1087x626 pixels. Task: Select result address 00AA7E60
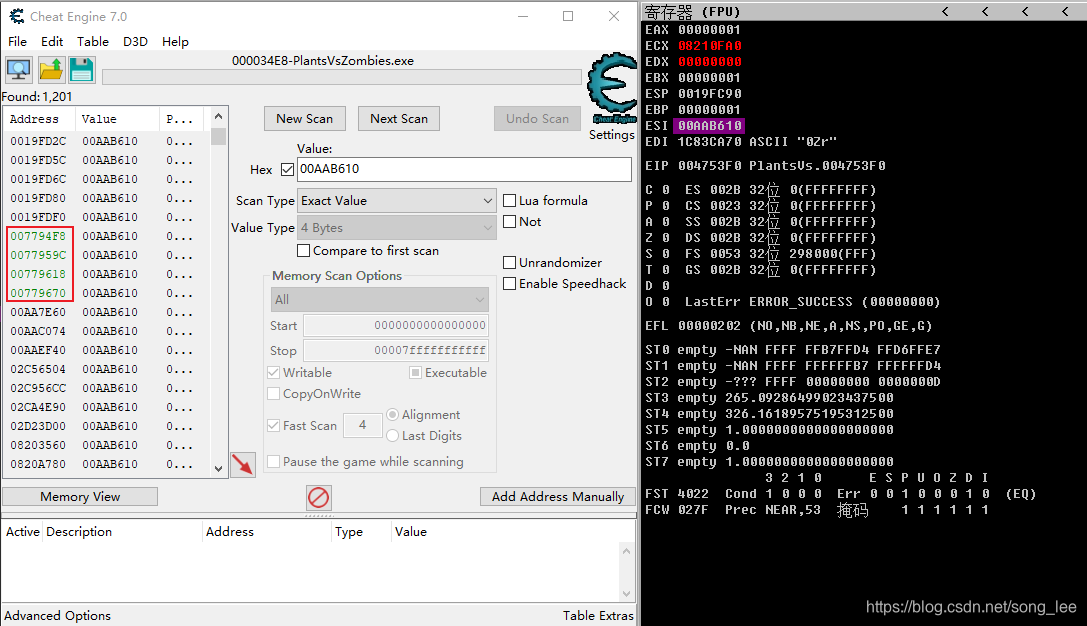[x=38, y=312]
